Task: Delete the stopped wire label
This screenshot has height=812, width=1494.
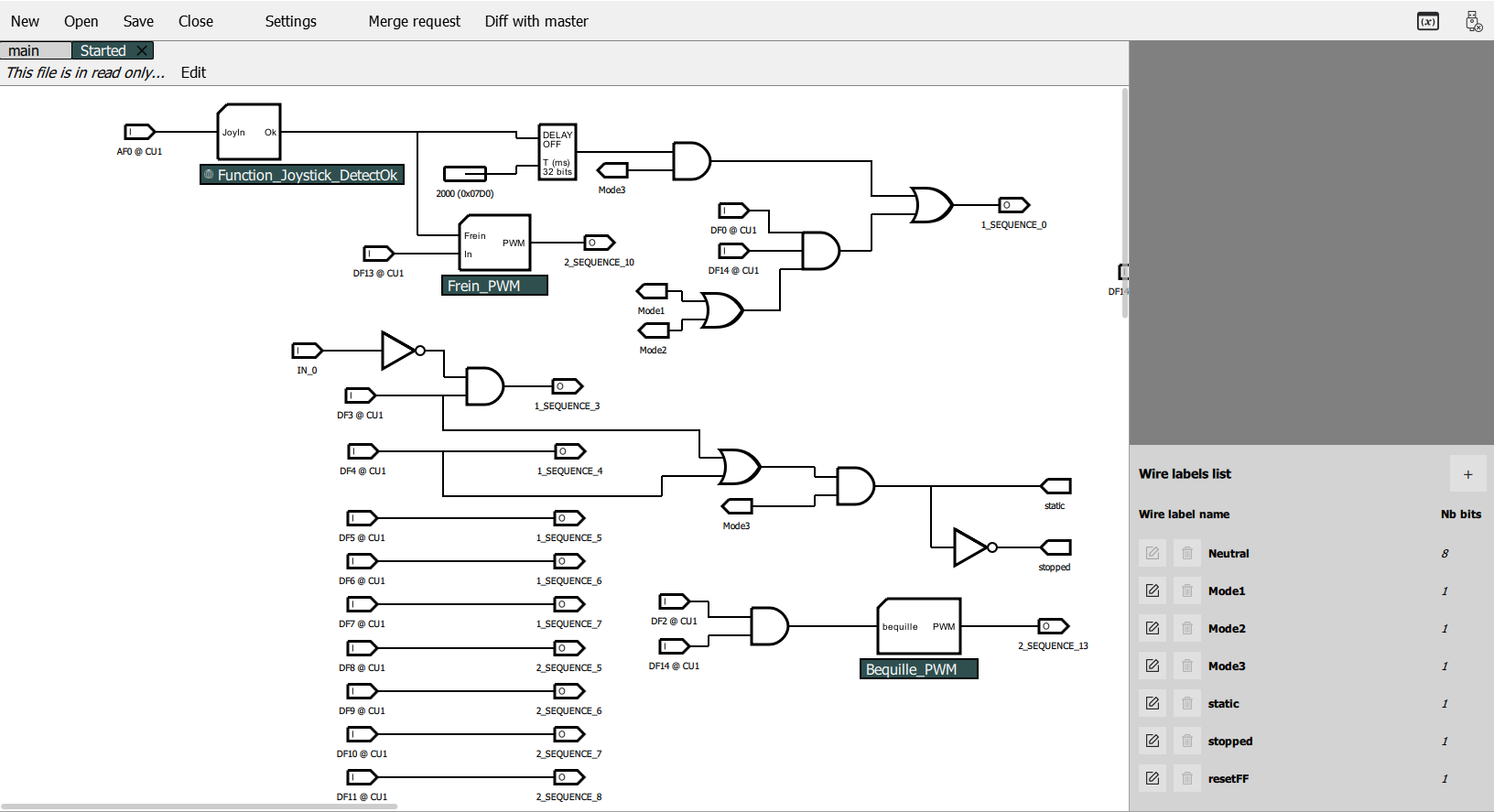Action: click(x=1187, y=742)
